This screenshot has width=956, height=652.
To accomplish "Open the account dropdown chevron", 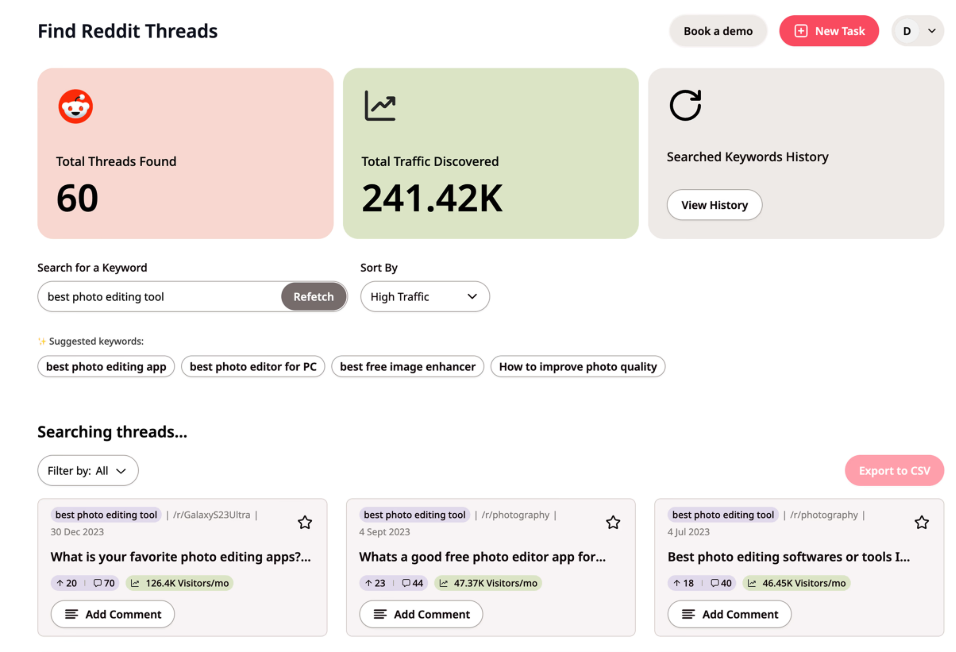I will [x=932, y=31].
